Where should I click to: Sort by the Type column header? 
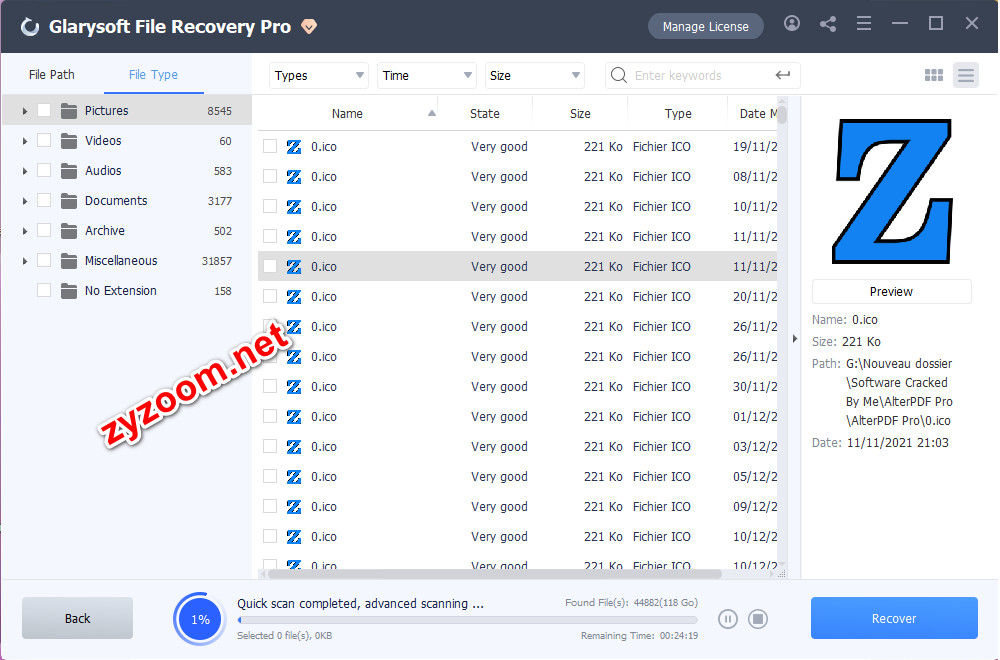(x=677, y=114)
